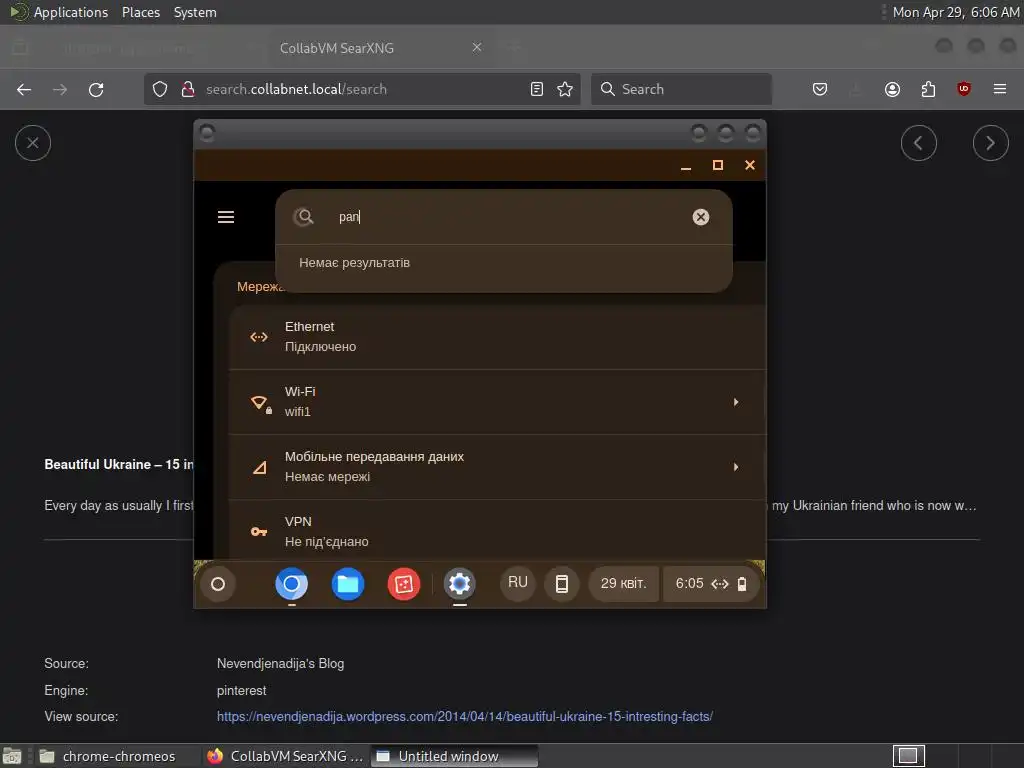Click the show desktop icon in panel
This screenshot has height=768, width=1024.
(12, 756)
